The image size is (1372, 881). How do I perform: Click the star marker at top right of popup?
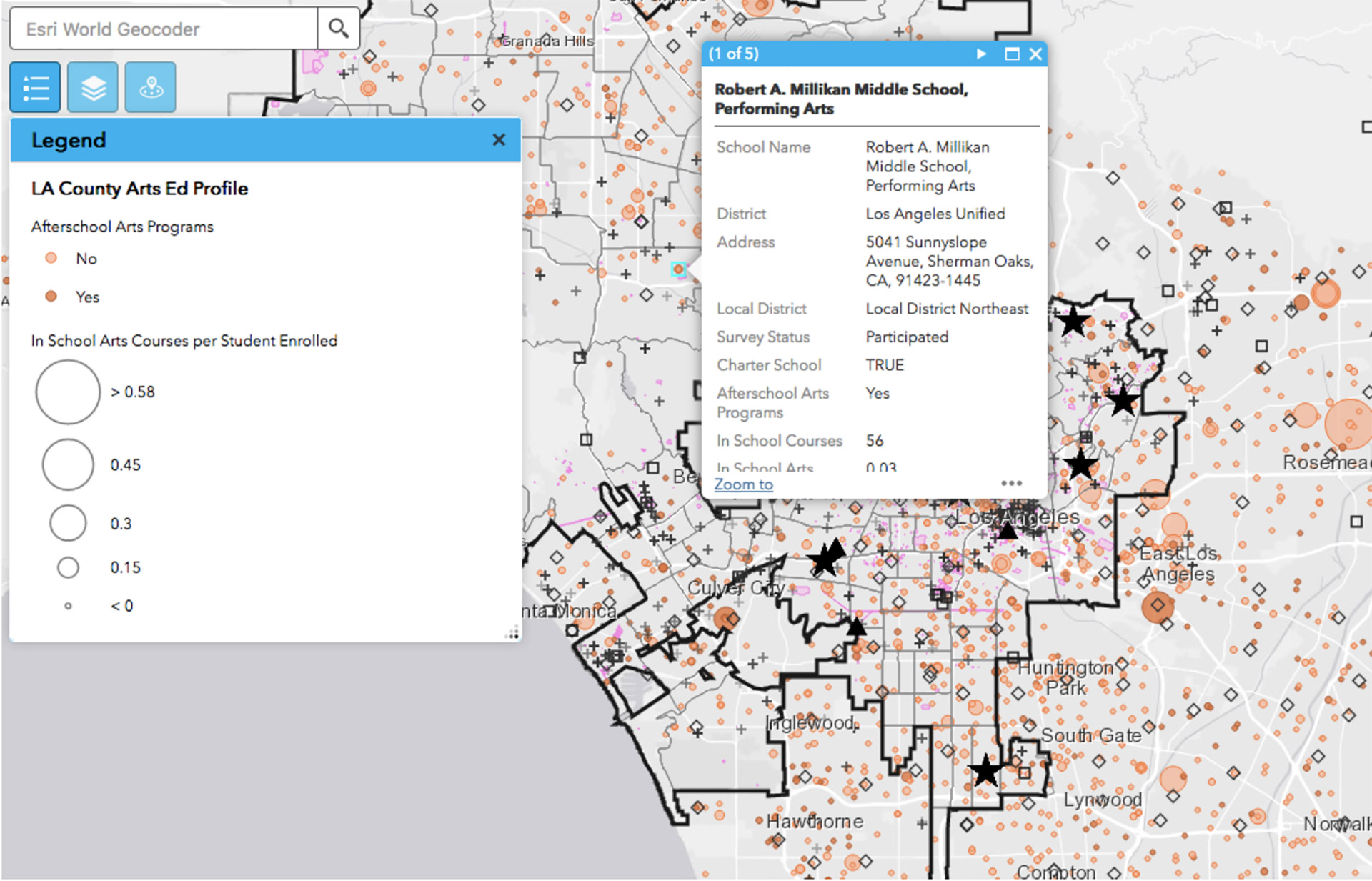(1073, 322)
